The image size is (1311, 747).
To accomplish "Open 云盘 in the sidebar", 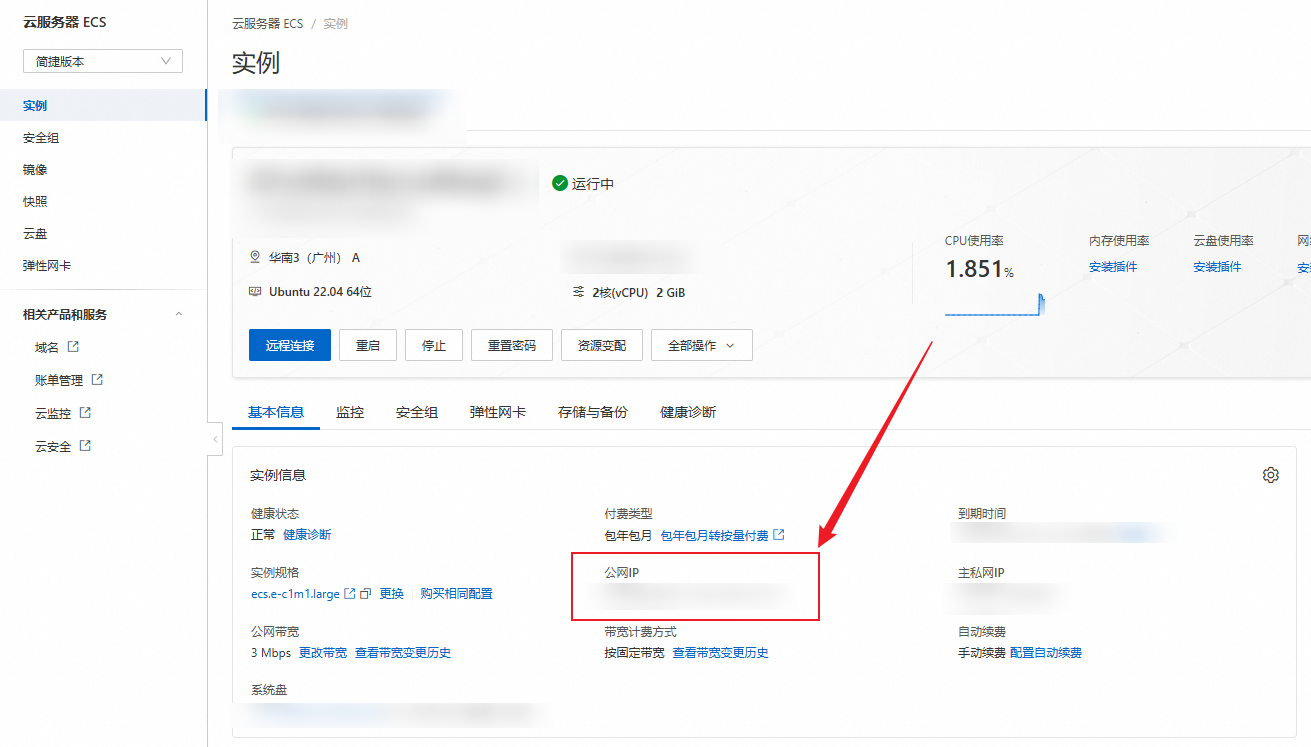I will (35, 233).
